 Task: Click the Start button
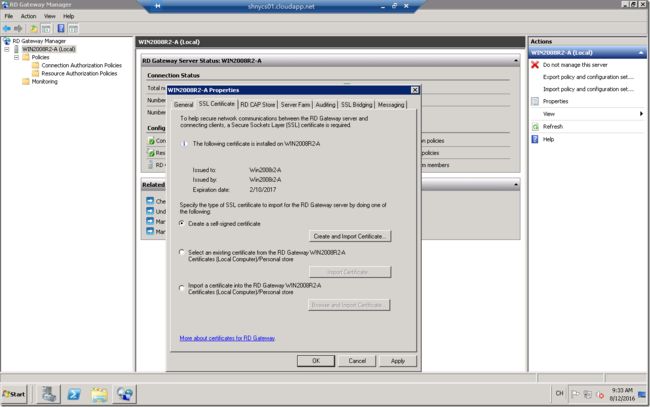(14, 394)
